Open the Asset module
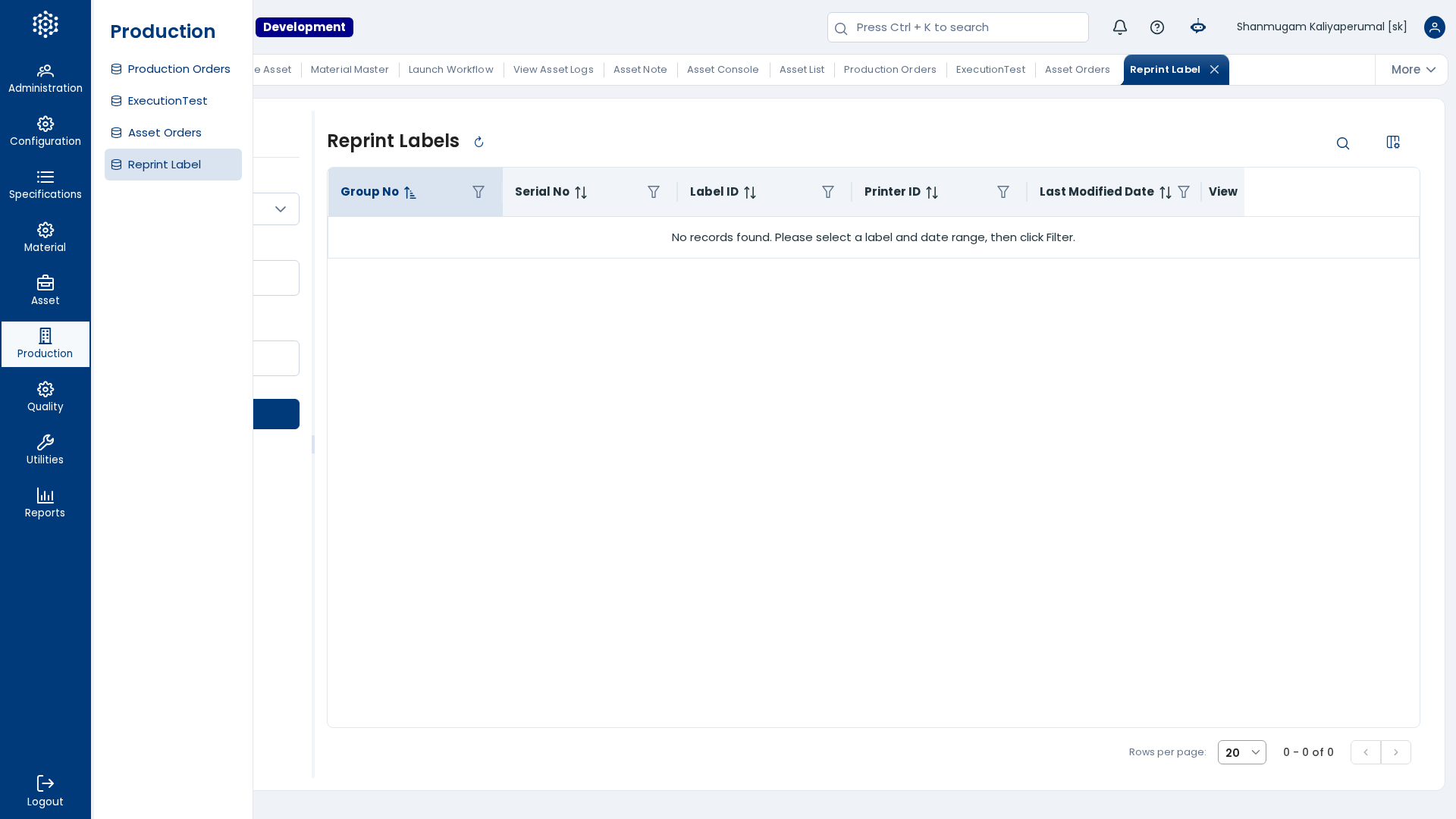This screenshot has height=819, width=1456. point(45,291)
